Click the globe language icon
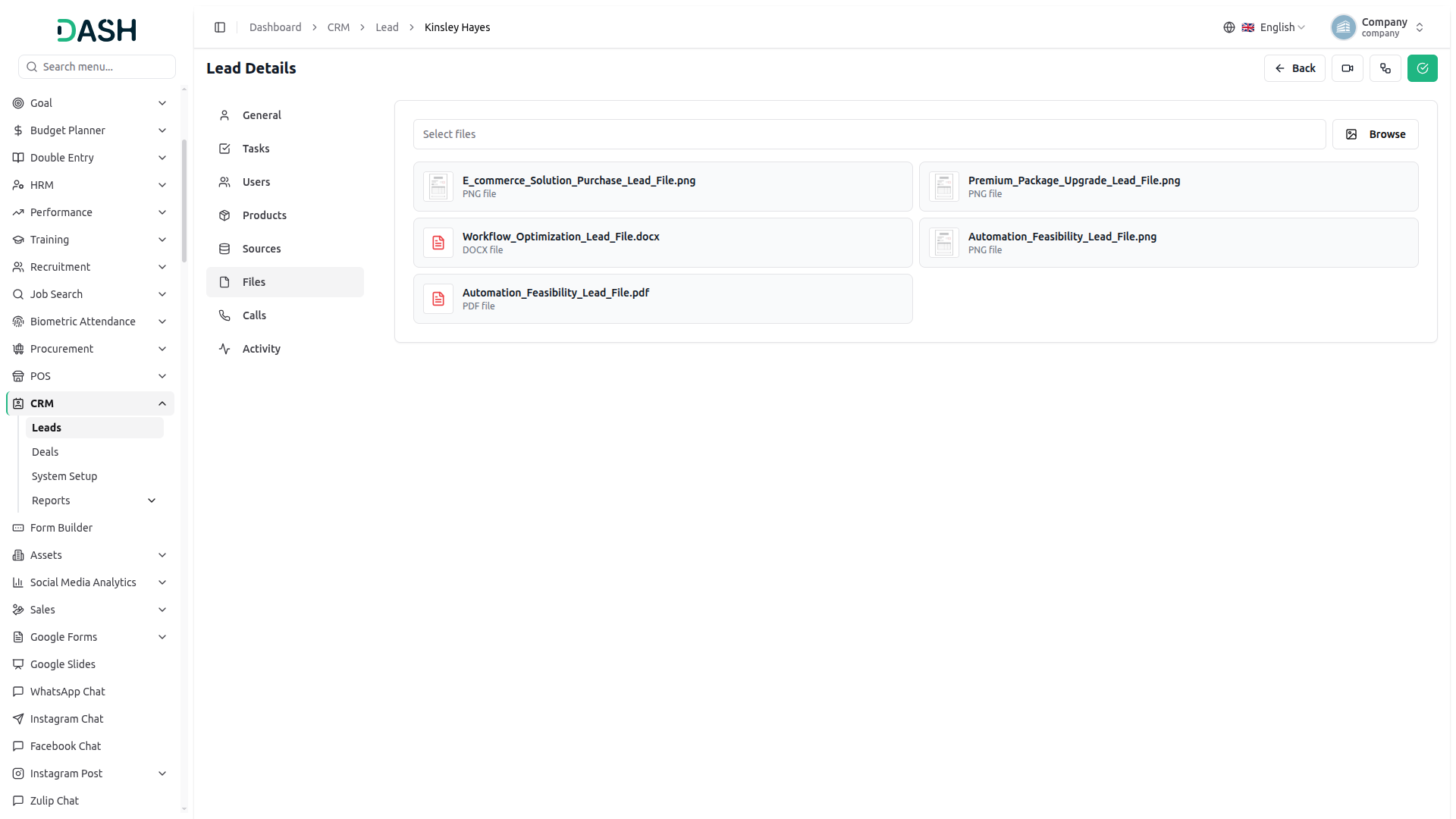 click(1229, 27)
